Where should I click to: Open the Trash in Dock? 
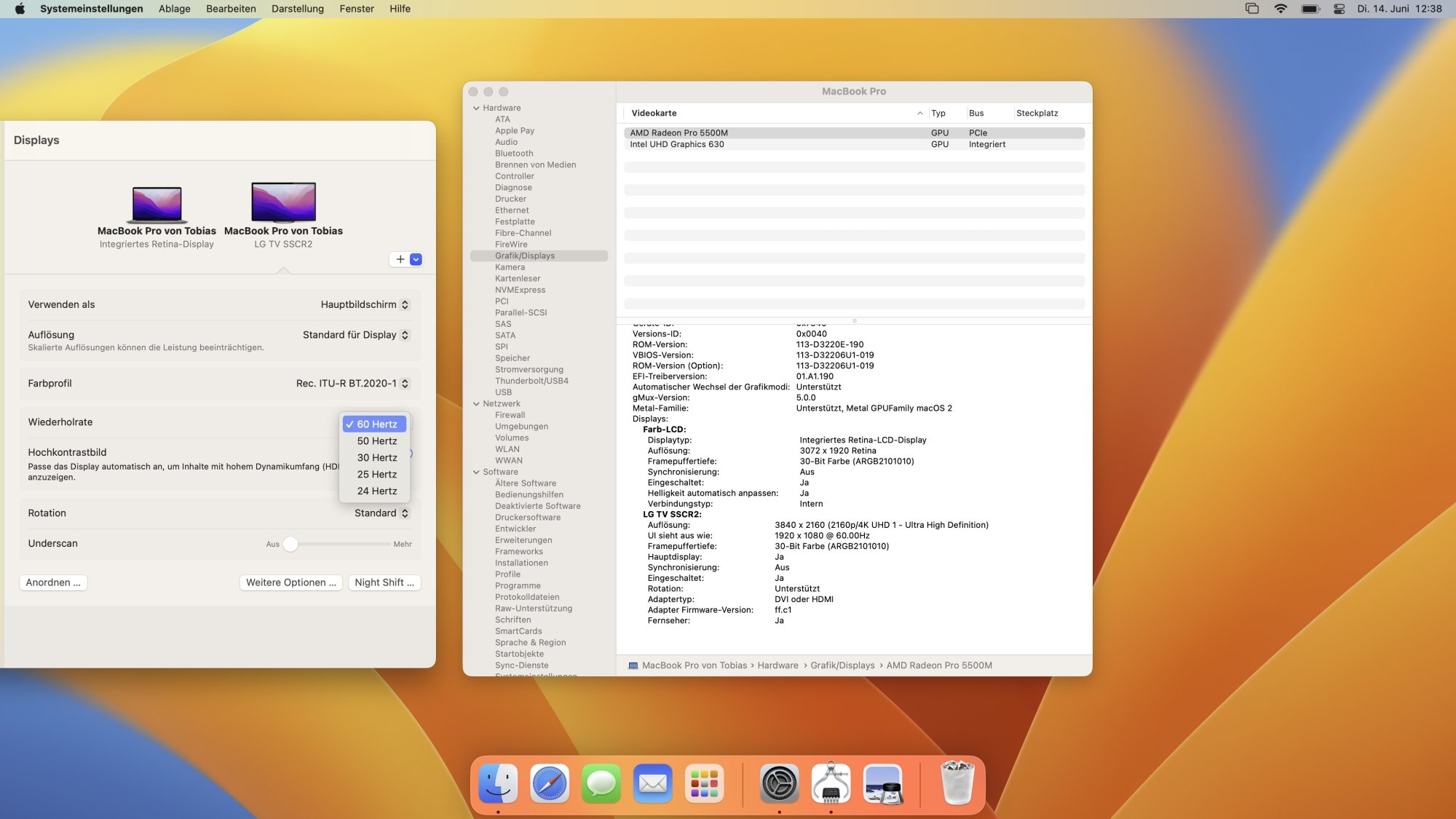pos(957,783)
